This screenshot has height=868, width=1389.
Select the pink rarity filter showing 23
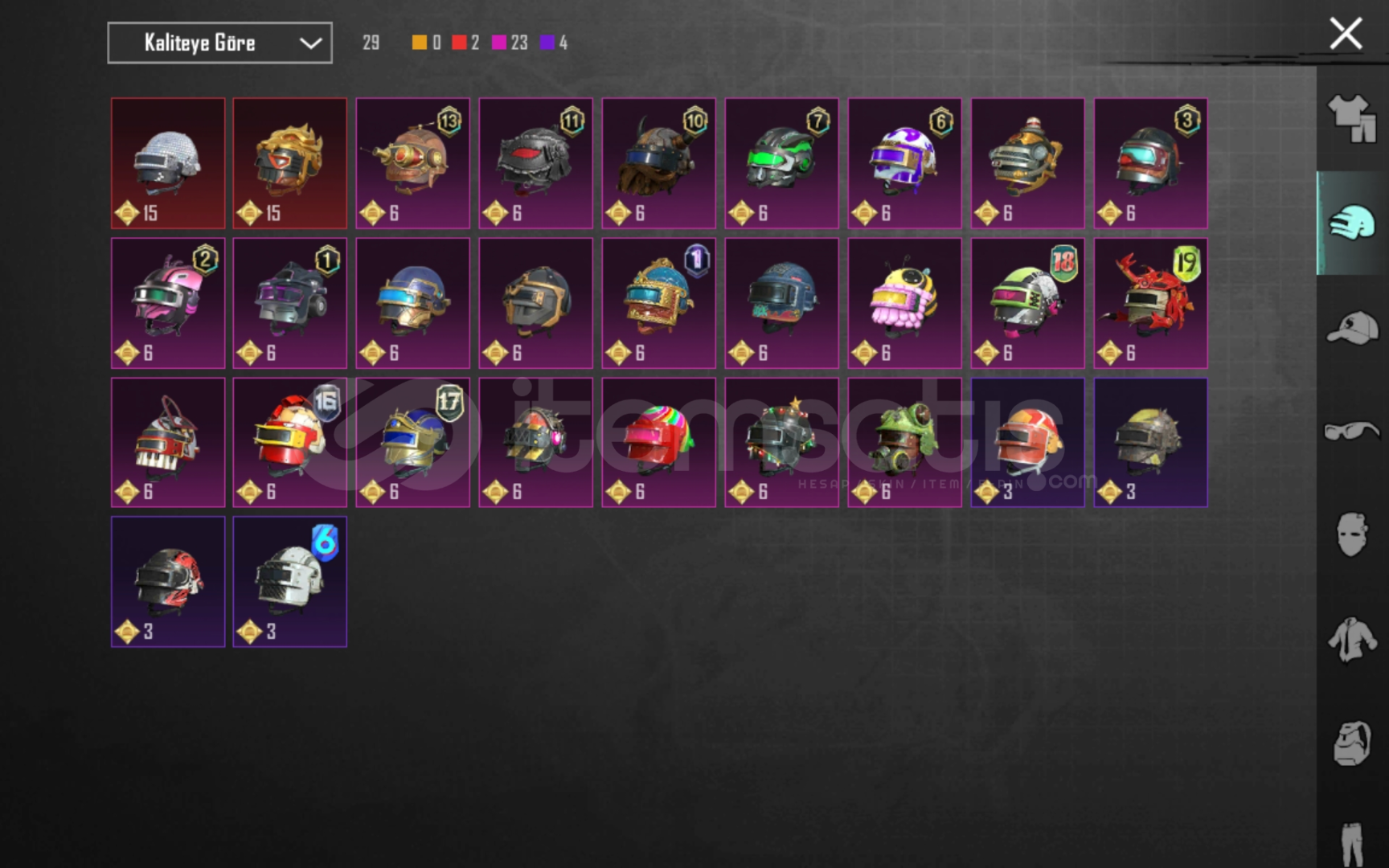pyautogui.click(x=510, y=43)
